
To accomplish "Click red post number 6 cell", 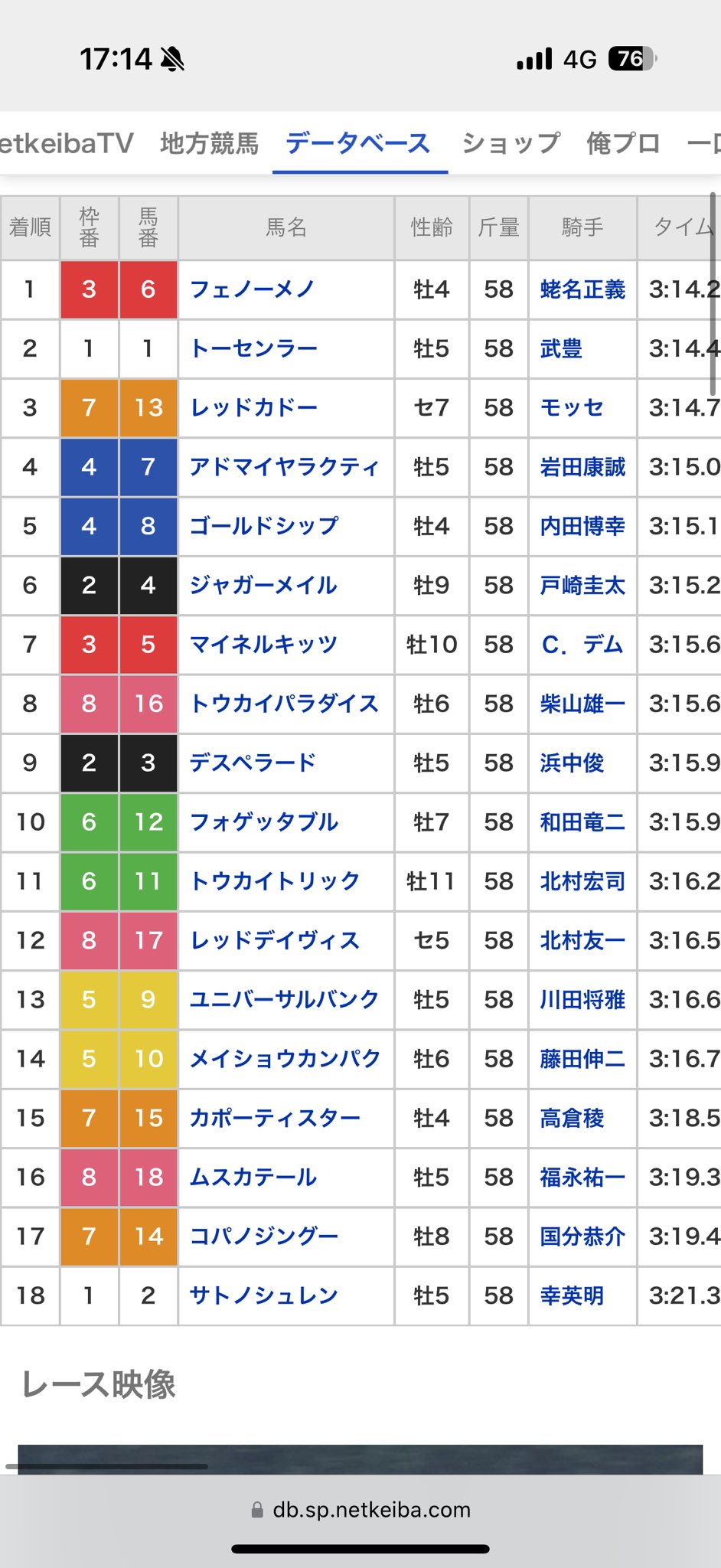I will [148, 289].
